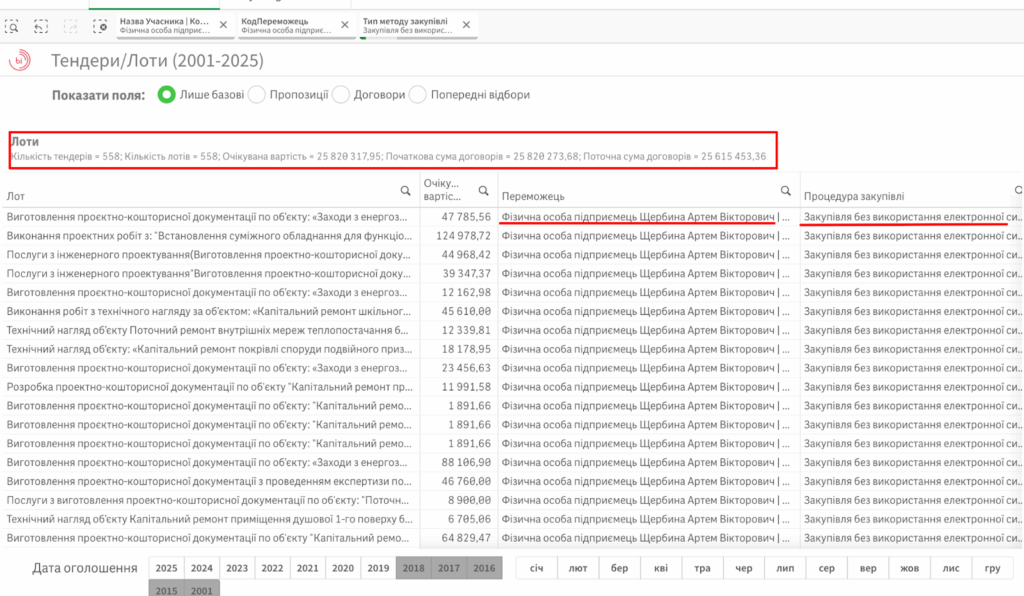Filter by month чер

click(x=744, y=568)
